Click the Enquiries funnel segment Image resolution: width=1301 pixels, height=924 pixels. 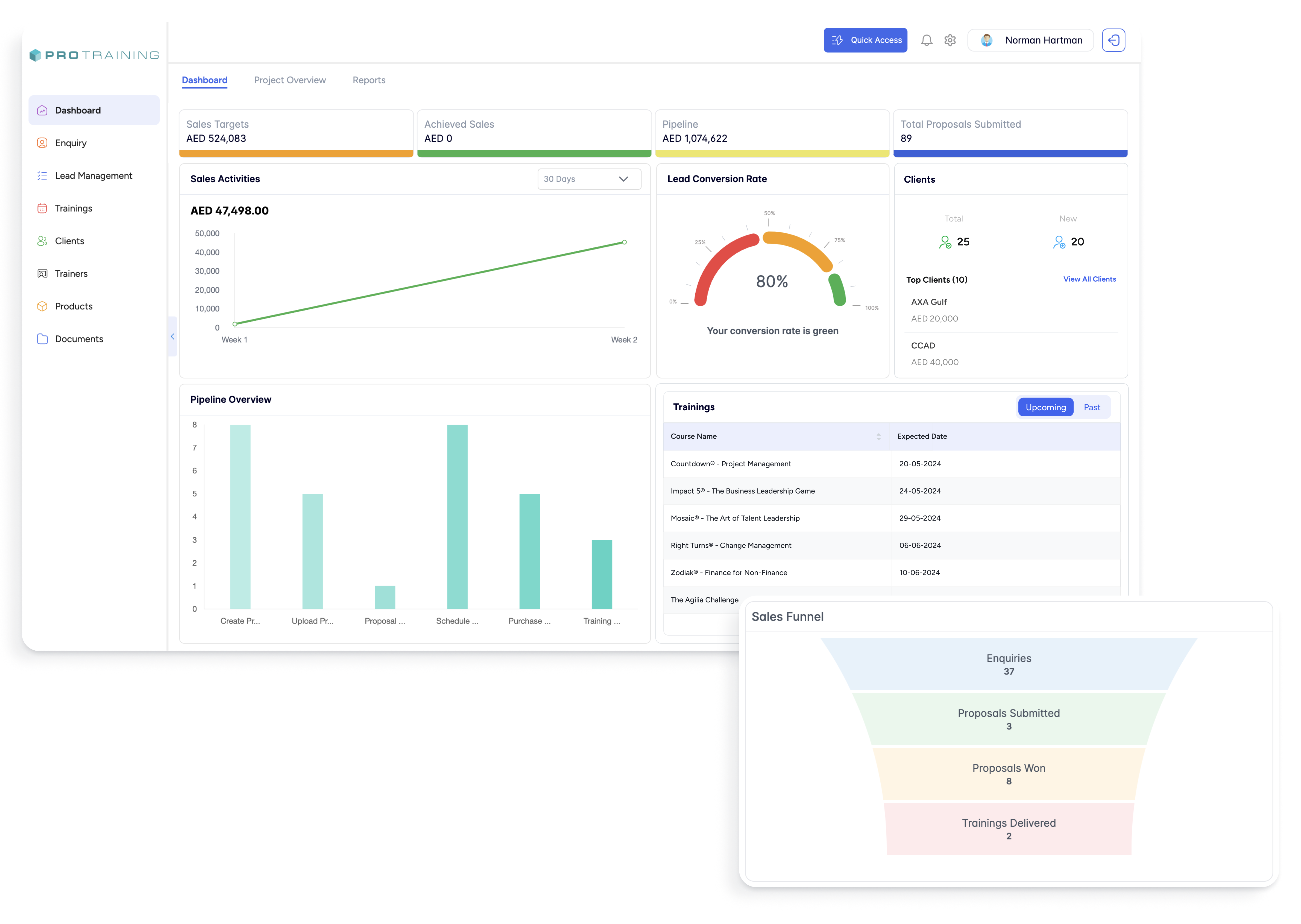(1008, 664)
